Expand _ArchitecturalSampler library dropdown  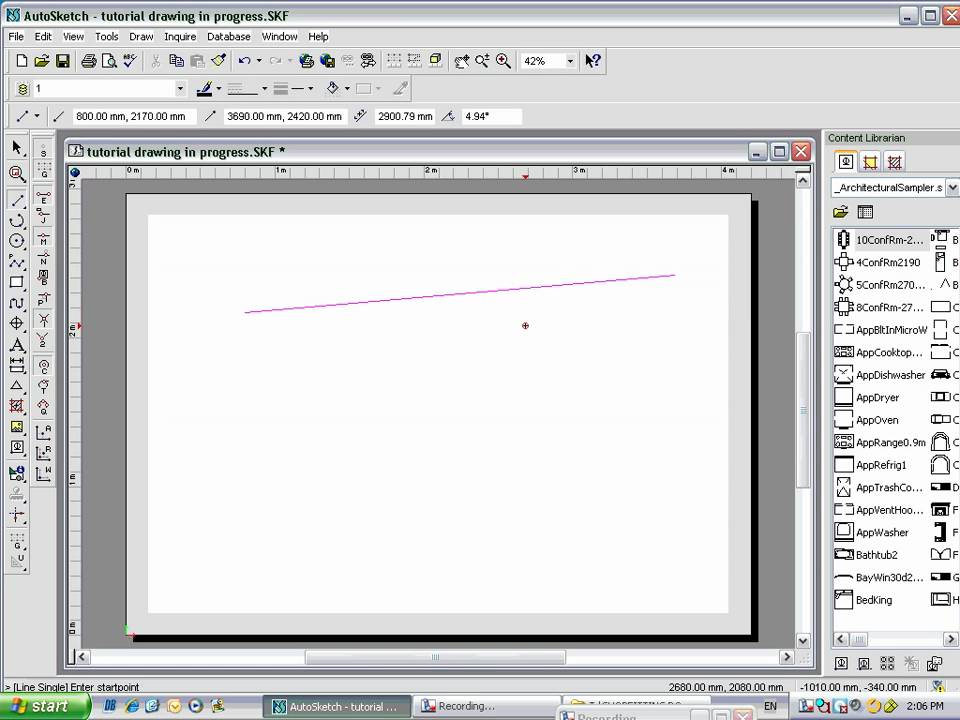952,187
